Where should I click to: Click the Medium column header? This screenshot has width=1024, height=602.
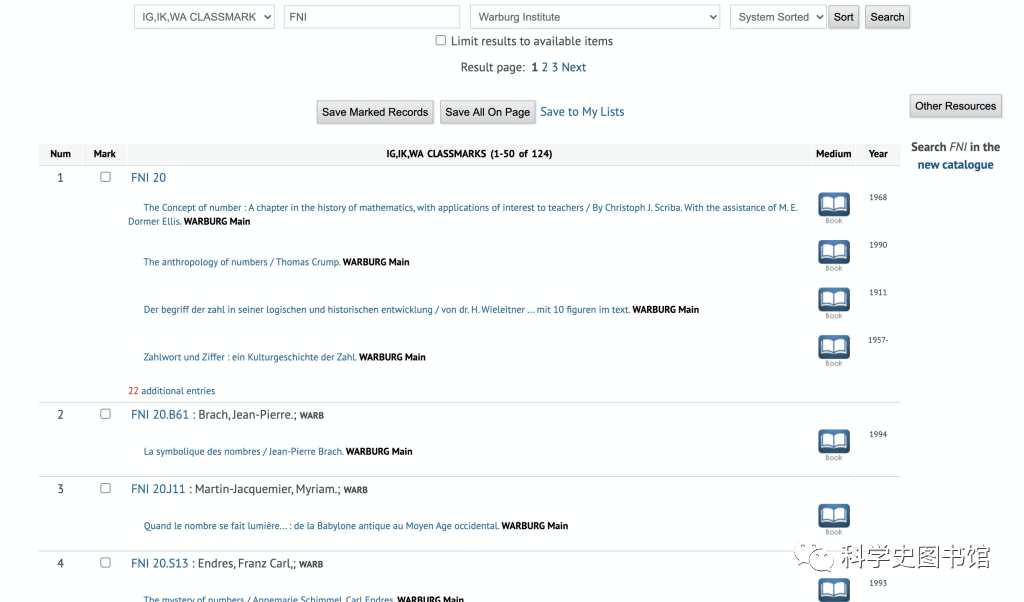[833, 154]
